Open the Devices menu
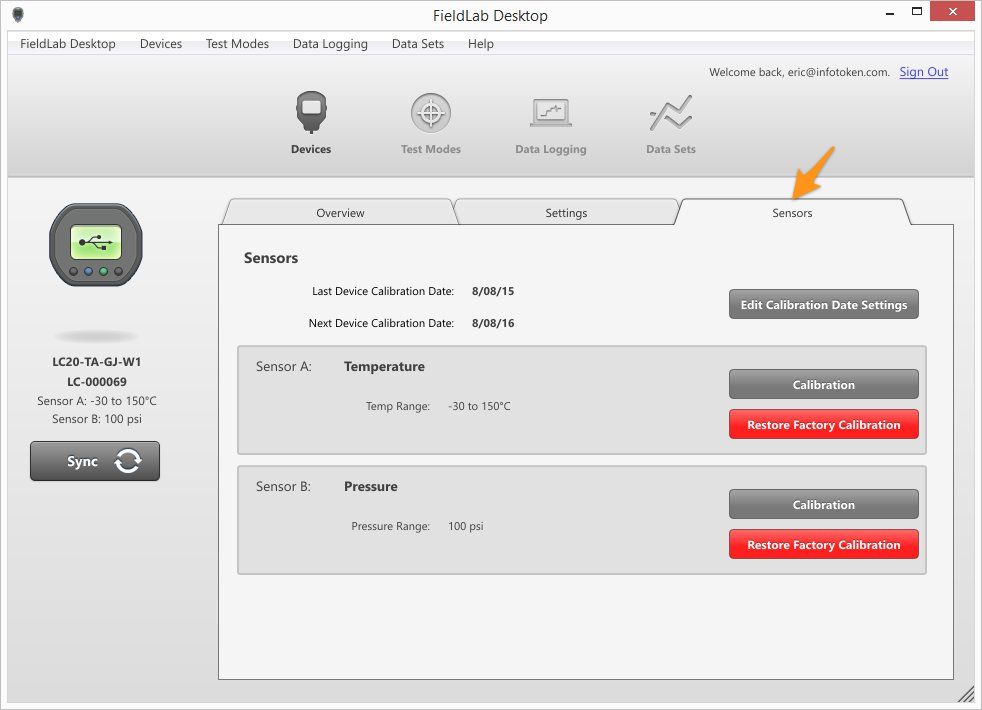The height and width of the screenshot is (710, 982). click(161, 44)
